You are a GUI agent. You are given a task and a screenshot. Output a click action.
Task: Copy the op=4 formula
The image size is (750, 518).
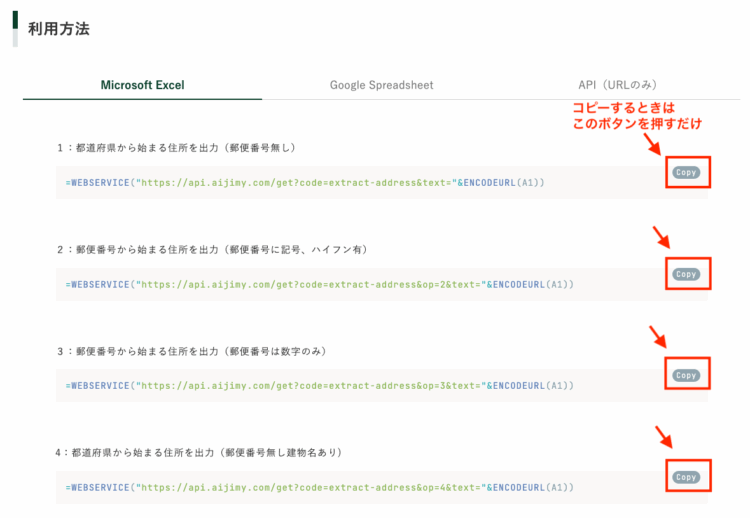coord(686,477)
